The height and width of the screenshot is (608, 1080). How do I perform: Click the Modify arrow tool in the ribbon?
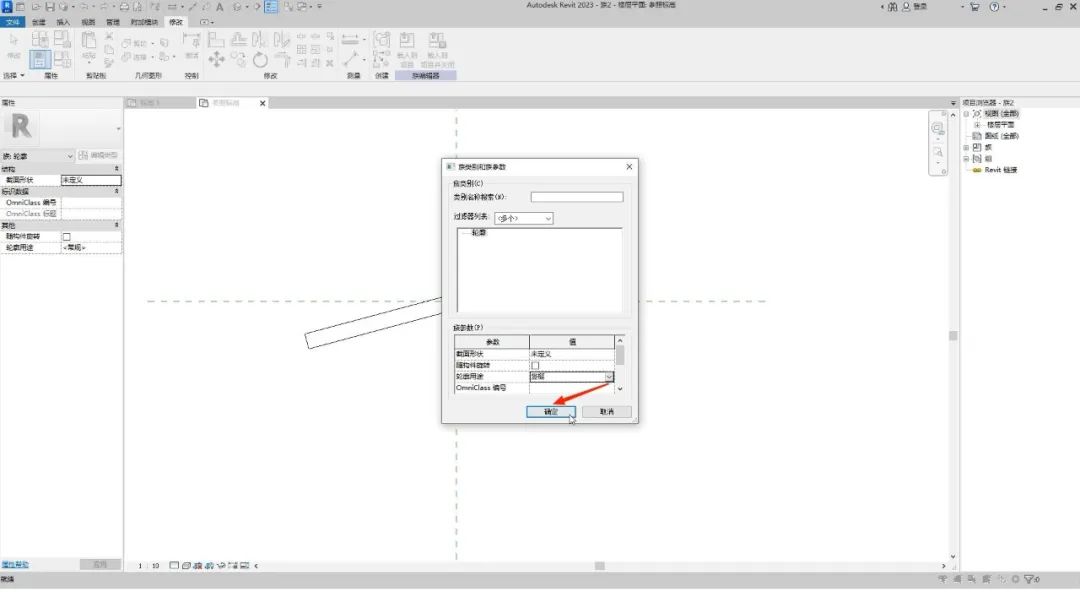[14, 40]
